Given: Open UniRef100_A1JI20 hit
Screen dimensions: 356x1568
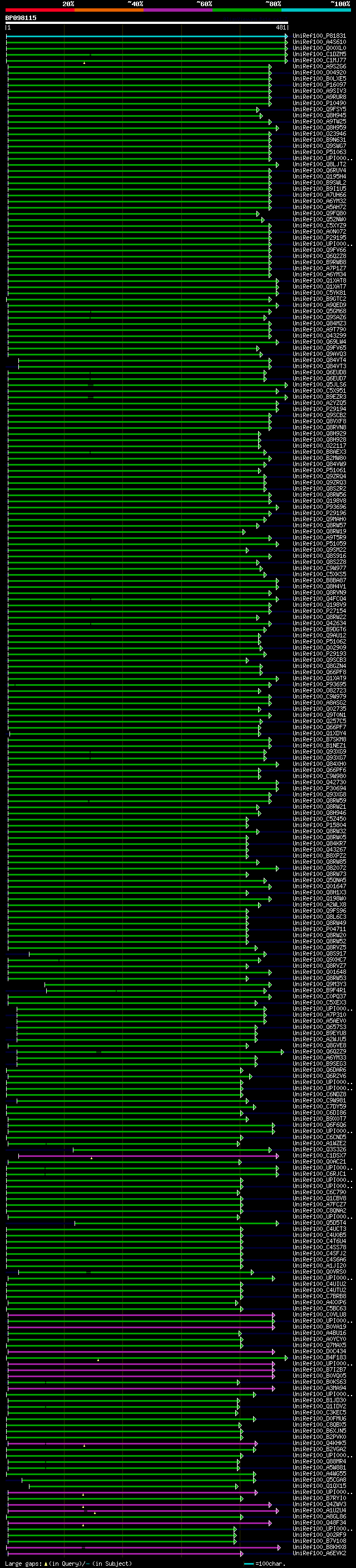Looking at the screenshot, I should click(319, 1265).
